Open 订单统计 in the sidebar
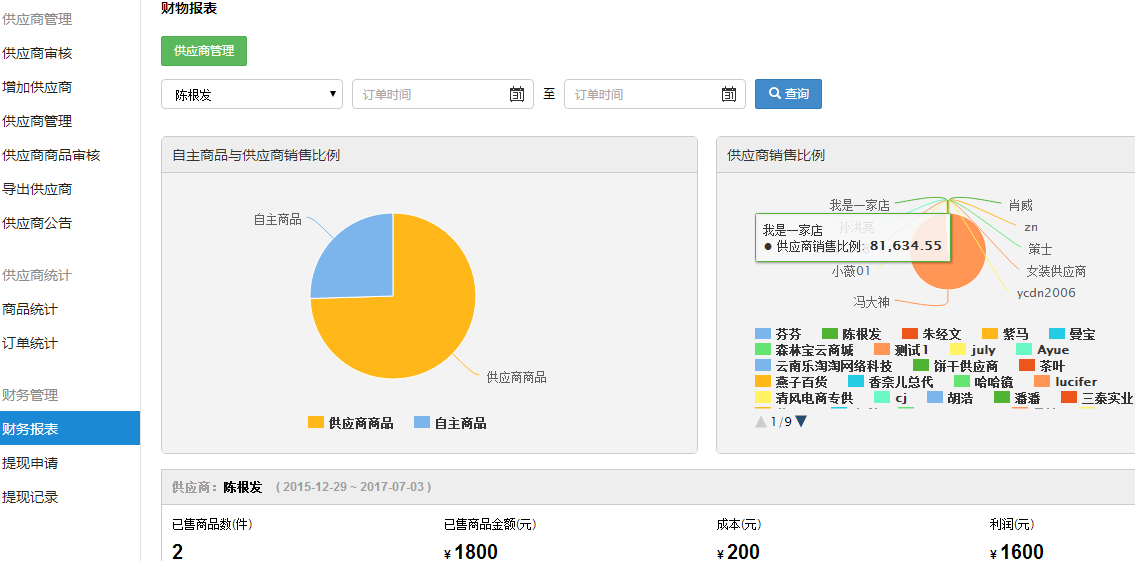1135x561 pixels. [x=31, y=343]
